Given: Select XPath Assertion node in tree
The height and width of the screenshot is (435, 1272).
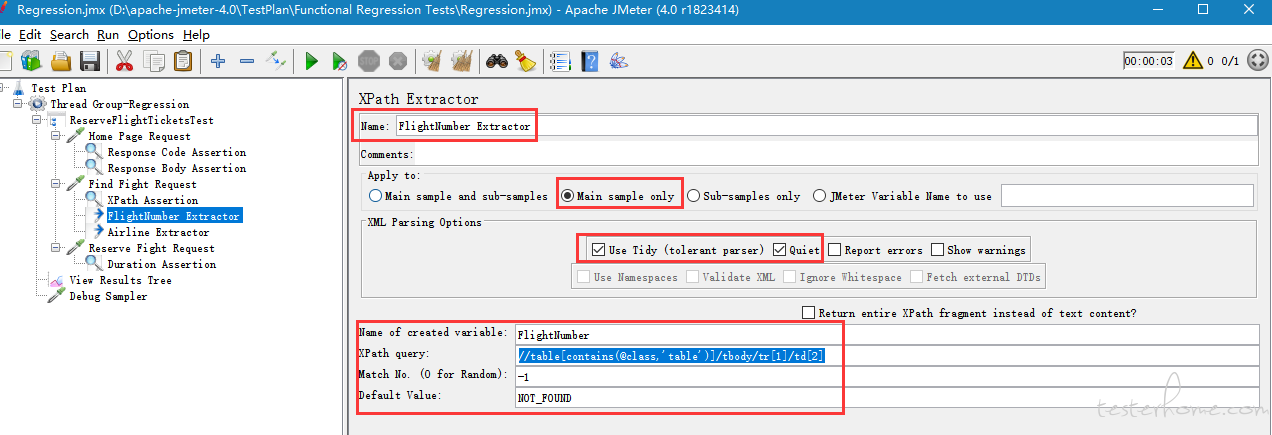Looking at the screenshot, I should pos(153,200).
